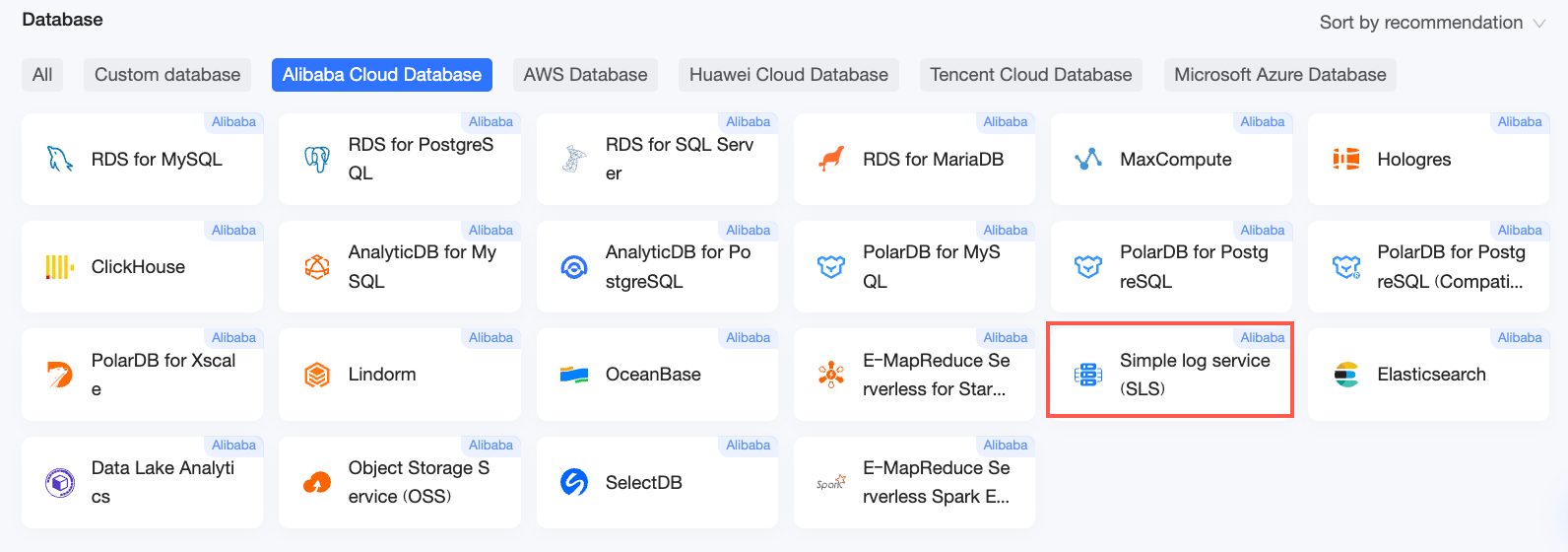Click the E-MapReduce Serverless StarRocks icon
The width and height of the screenshot is (1568, 552).
pos(831,375)
